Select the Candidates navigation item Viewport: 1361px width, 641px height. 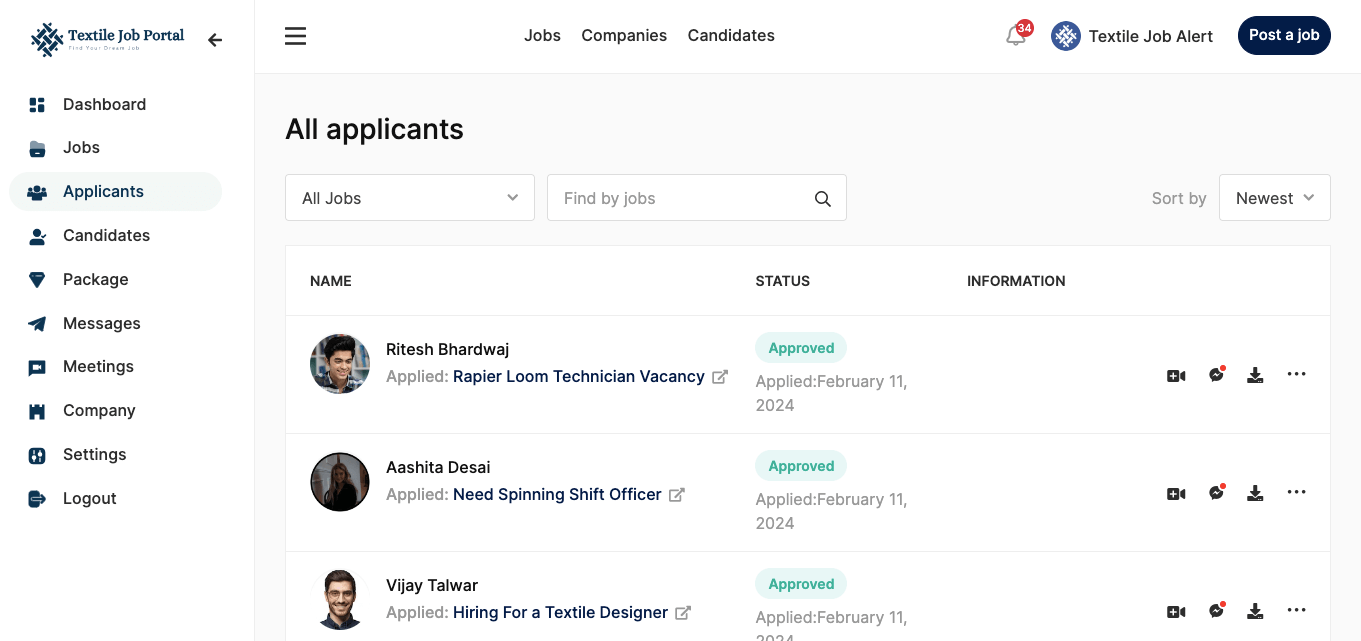(x=731, y=35)
